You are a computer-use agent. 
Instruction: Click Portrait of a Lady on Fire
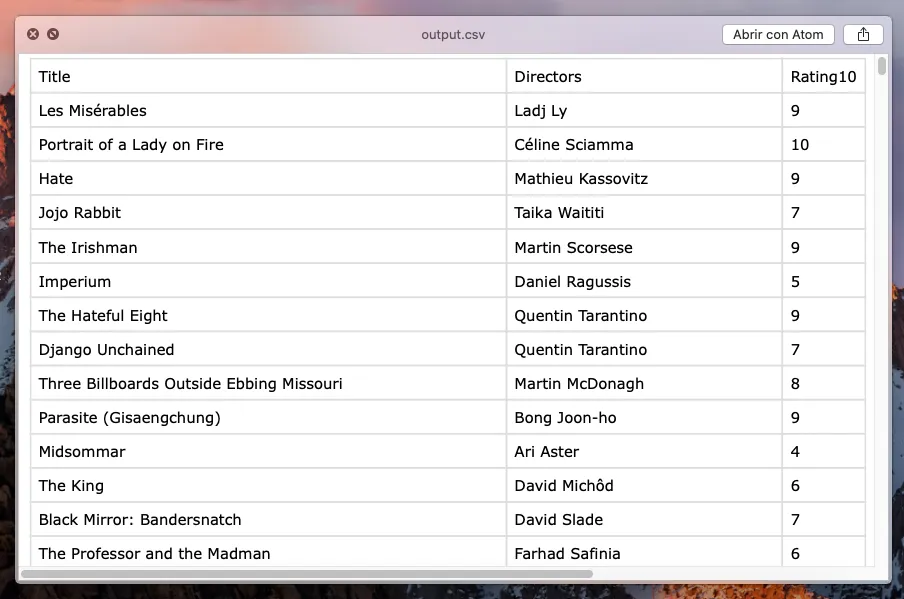point(269,145)
